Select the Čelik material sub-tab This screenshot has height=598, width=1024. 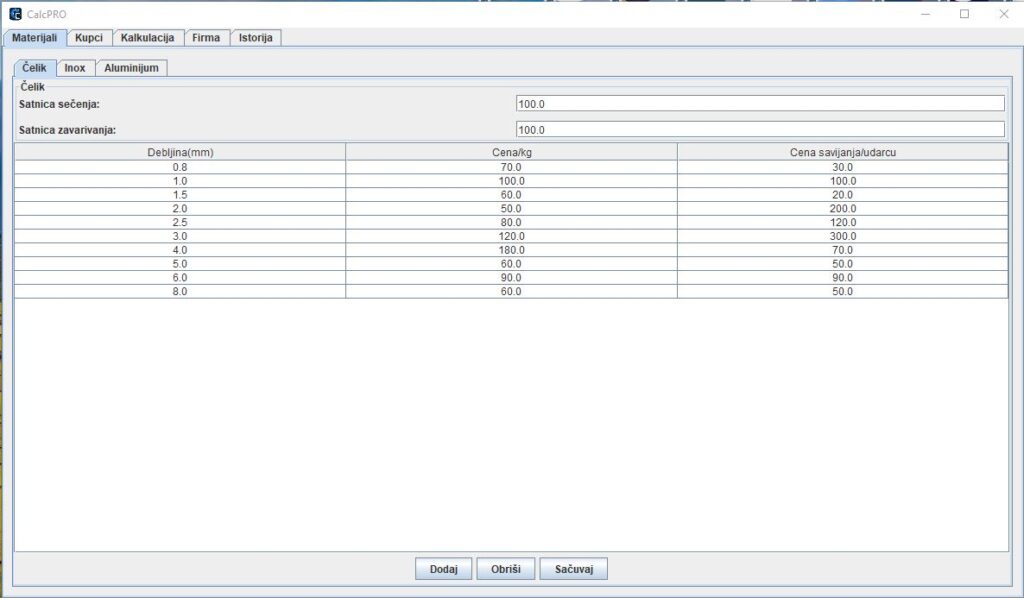tap(35, 68)
